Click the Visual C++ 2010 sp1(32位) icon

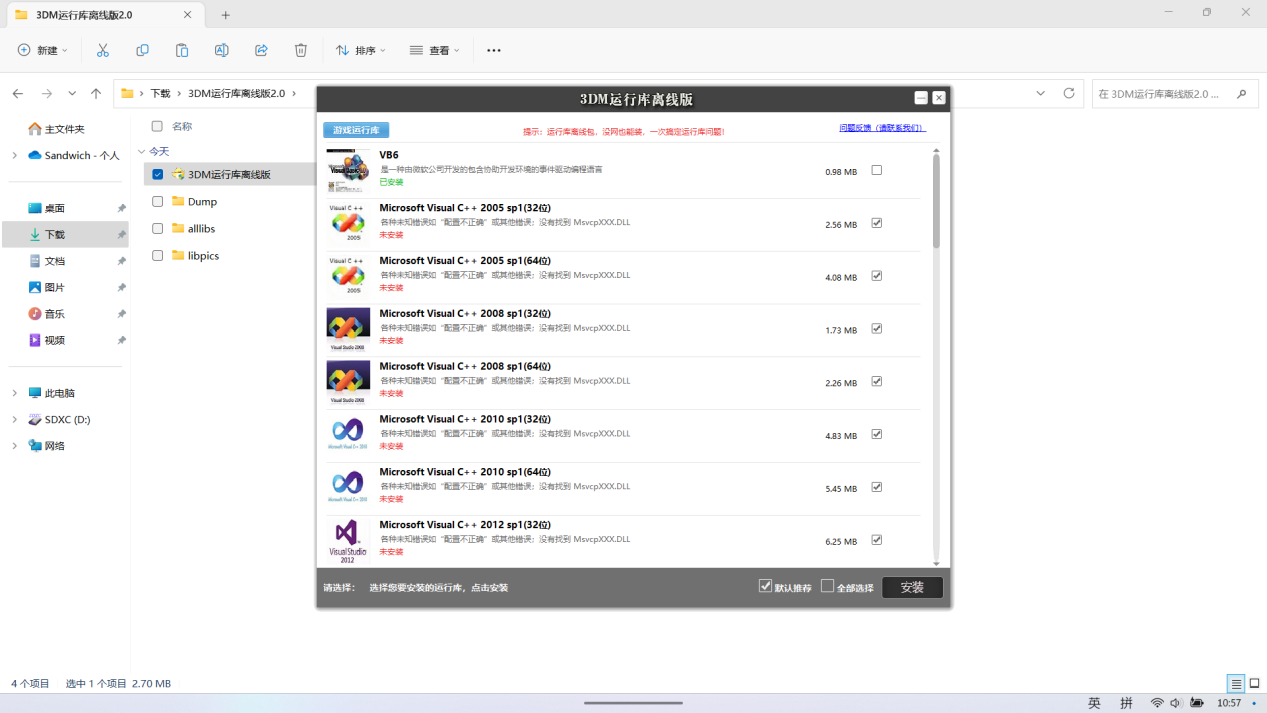[x=348, y=435]
